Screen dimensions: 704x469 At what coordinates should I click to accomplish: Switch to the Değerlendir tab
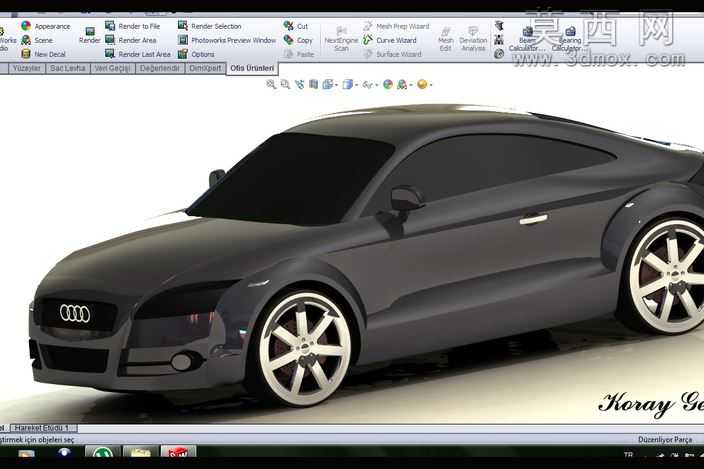point(160,68)
